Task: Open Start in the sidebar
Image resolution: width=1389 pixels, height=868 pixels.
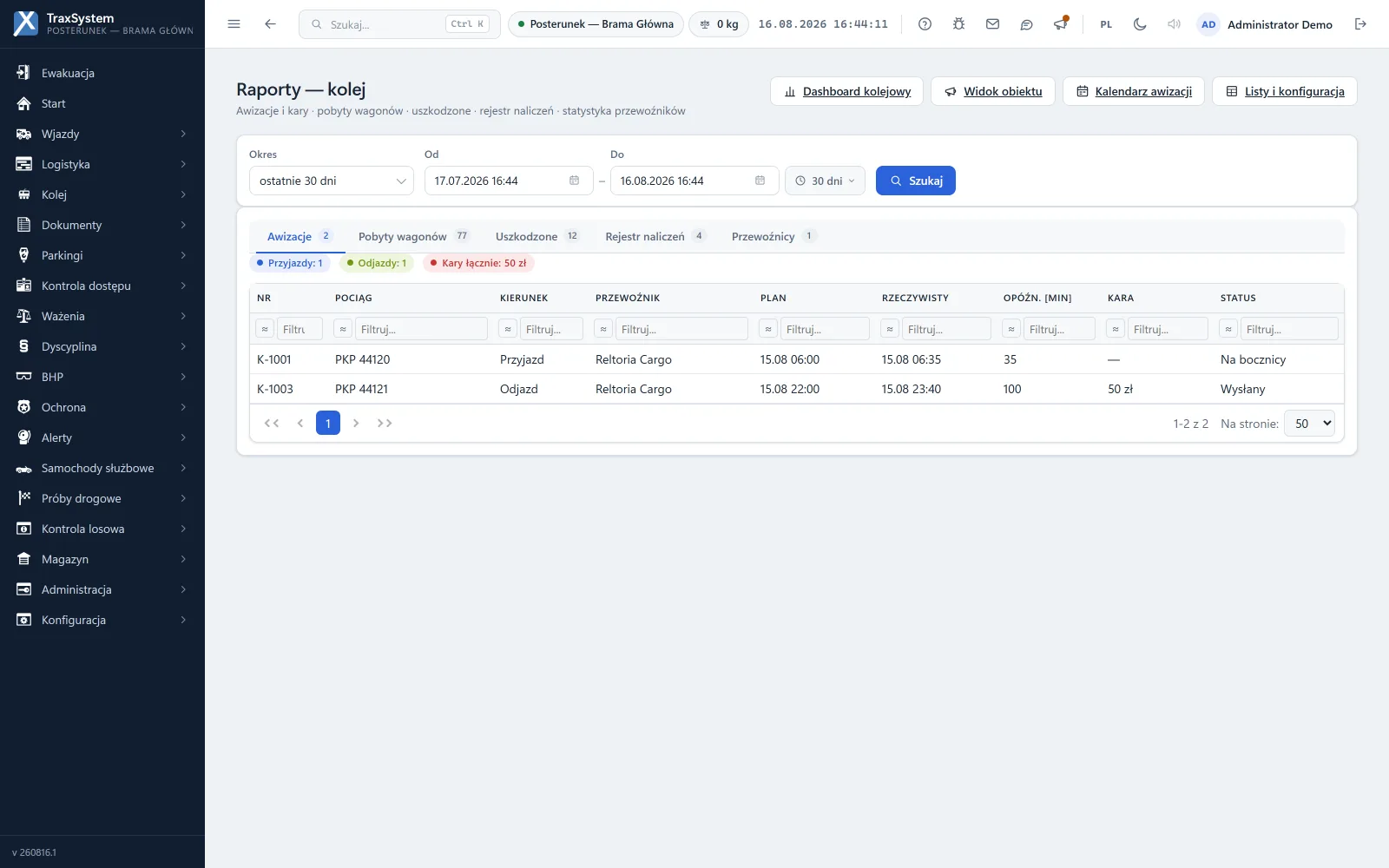Action: coord(102,103)
